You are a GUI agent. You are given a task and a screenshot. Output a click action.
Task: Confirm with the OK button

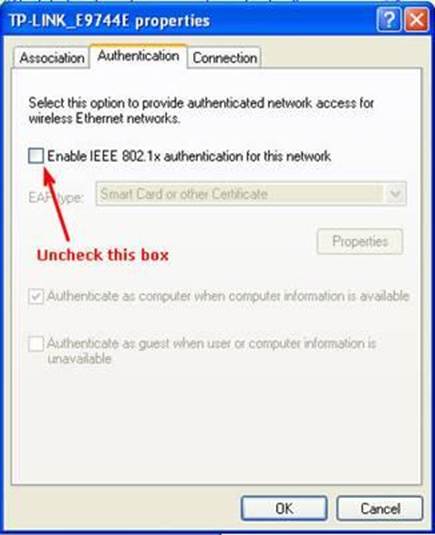(x=284, y=508)
